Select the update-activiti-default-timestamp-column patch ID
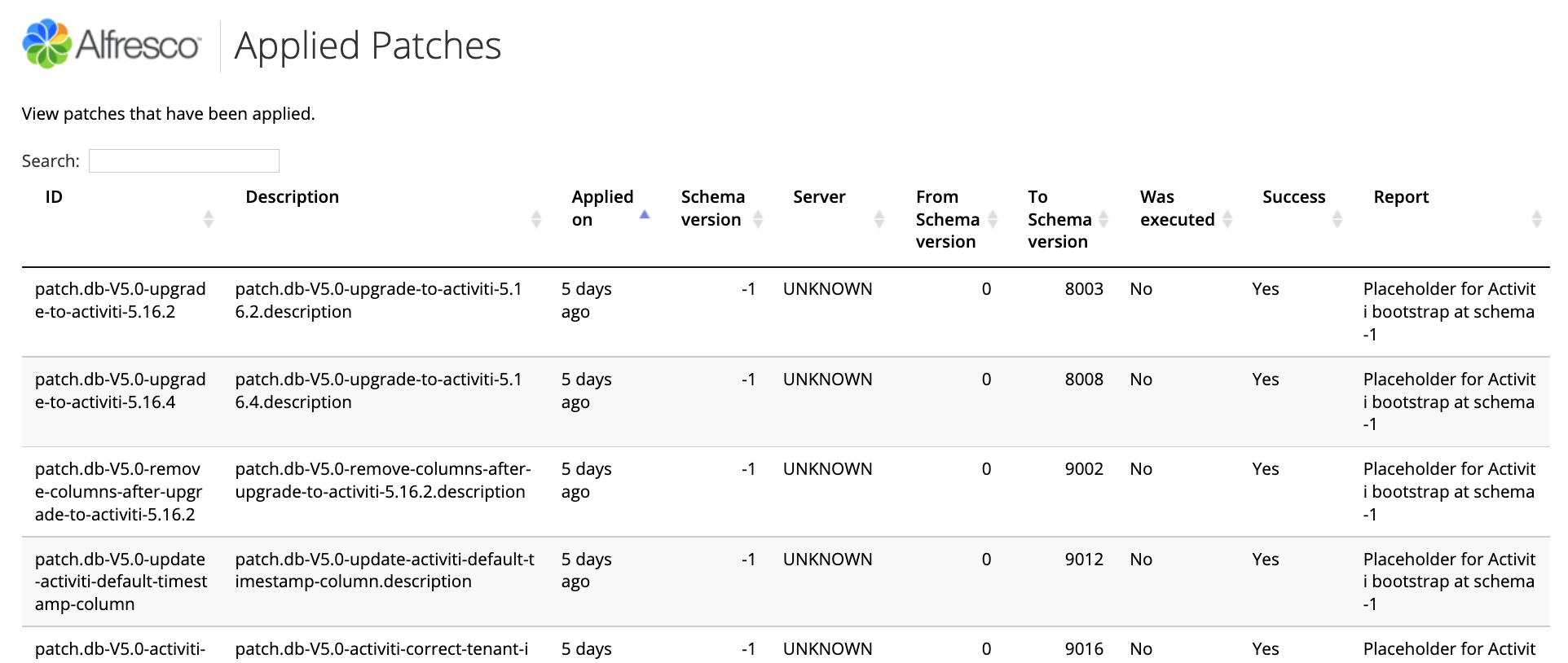1568x663 pixels. click(x=121, y=582)
